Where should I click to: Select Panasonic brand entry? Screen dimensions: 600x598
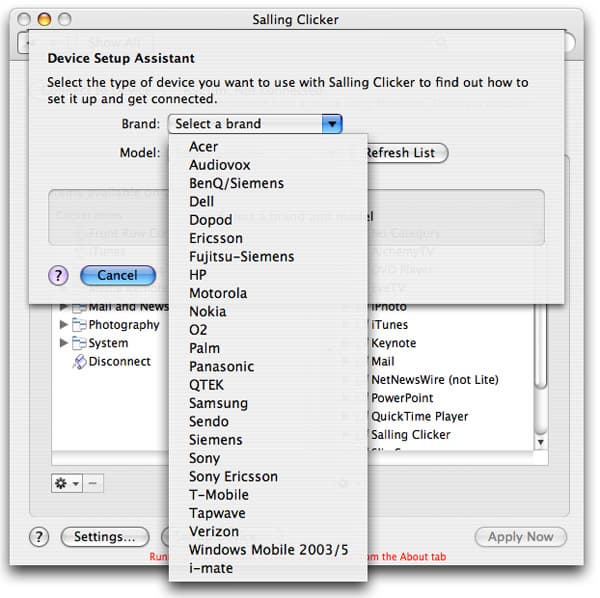point(268,367)
